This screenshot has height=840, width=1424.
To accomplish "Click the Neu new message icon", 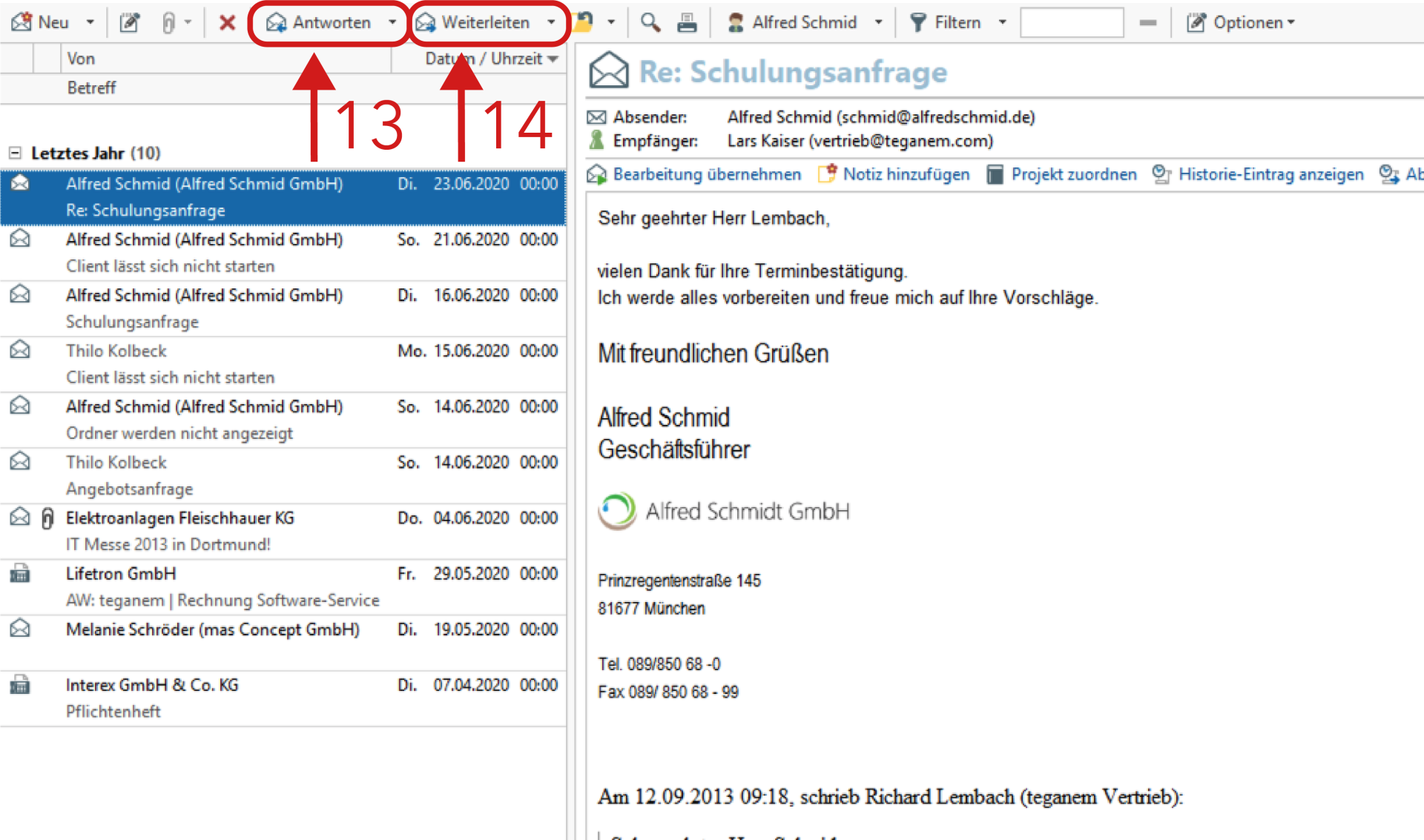I will point(22,22).
